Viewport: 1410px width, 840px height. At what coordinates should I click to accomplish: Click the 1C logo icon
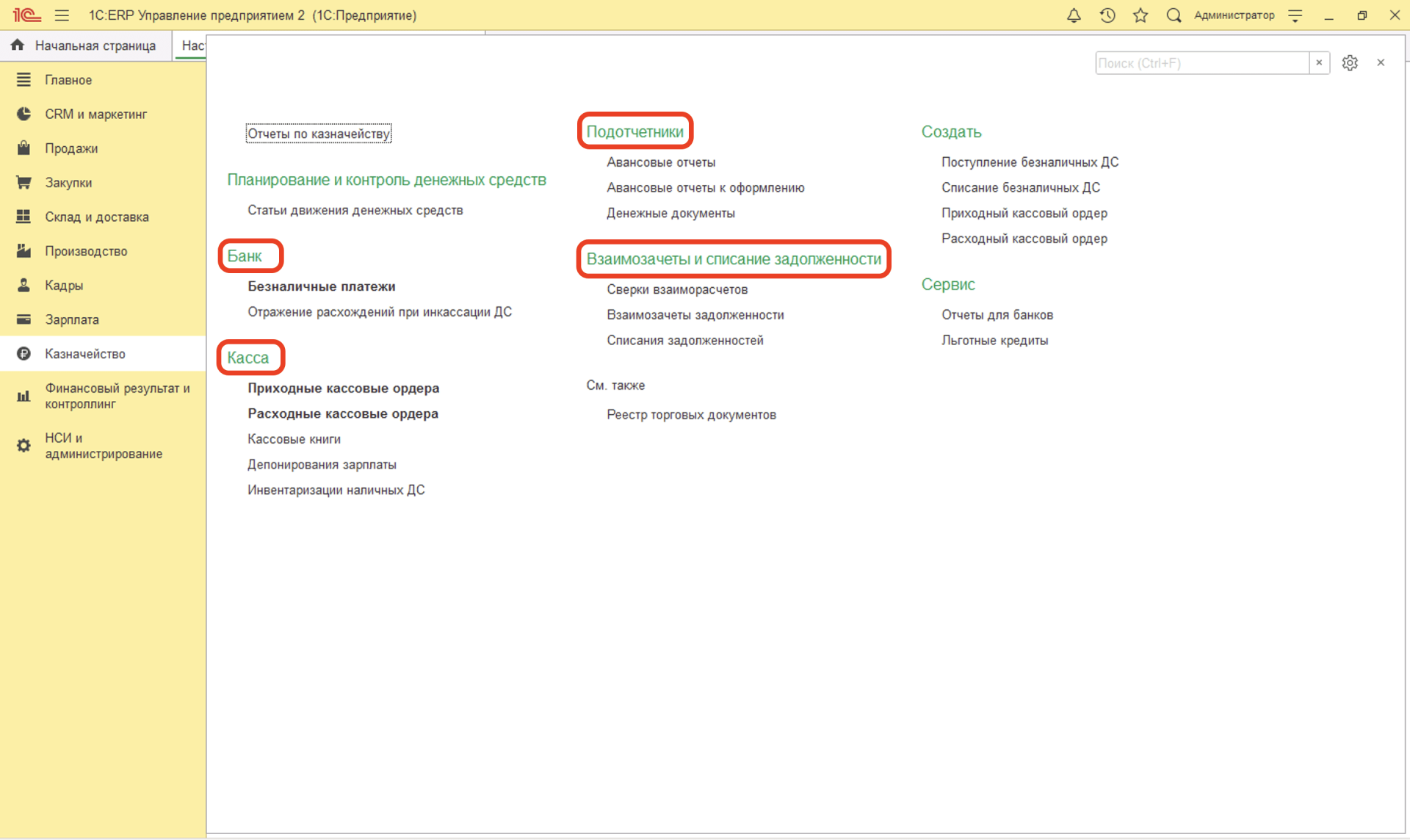coord(26,15)
